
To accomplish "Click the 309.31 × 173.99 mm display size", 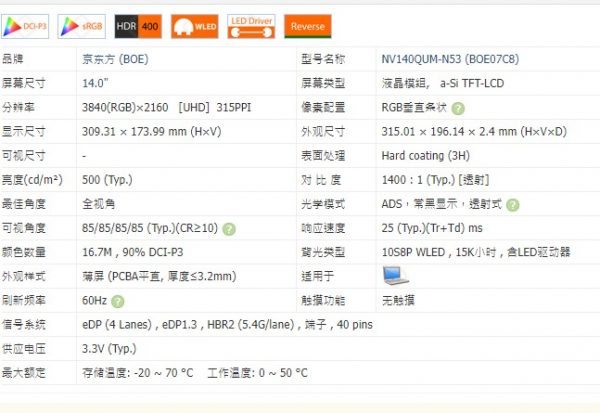I will (152, 132).
